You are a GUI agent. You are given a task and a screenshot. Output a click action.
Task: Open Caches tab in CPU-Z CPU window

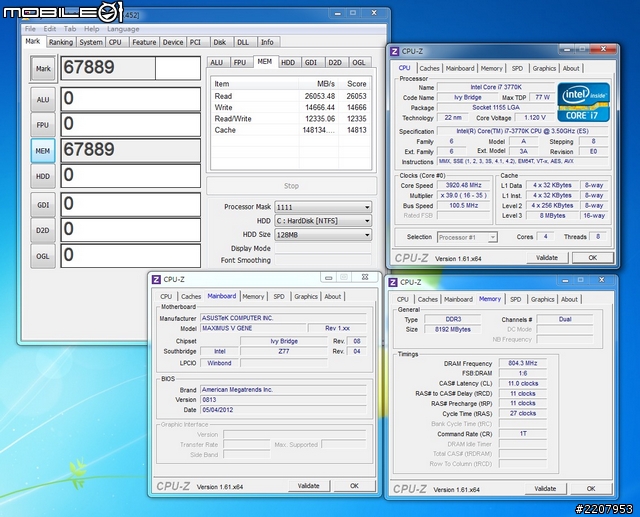tap(429, 69)
